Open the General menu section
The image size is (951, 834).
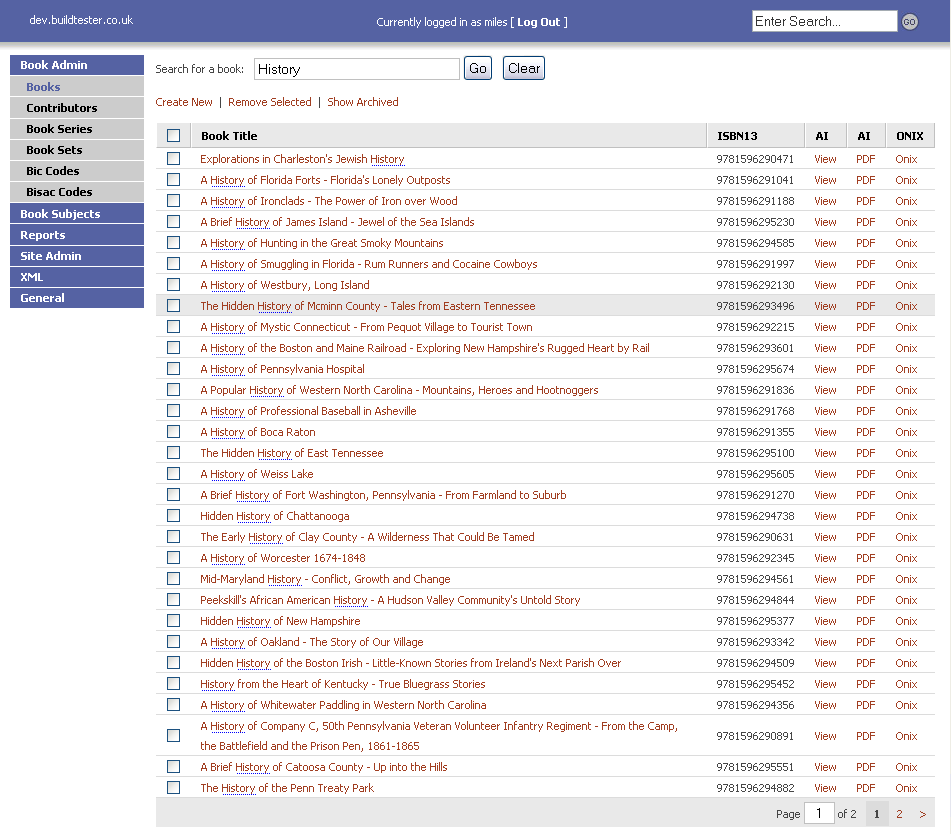coord(77,298)
